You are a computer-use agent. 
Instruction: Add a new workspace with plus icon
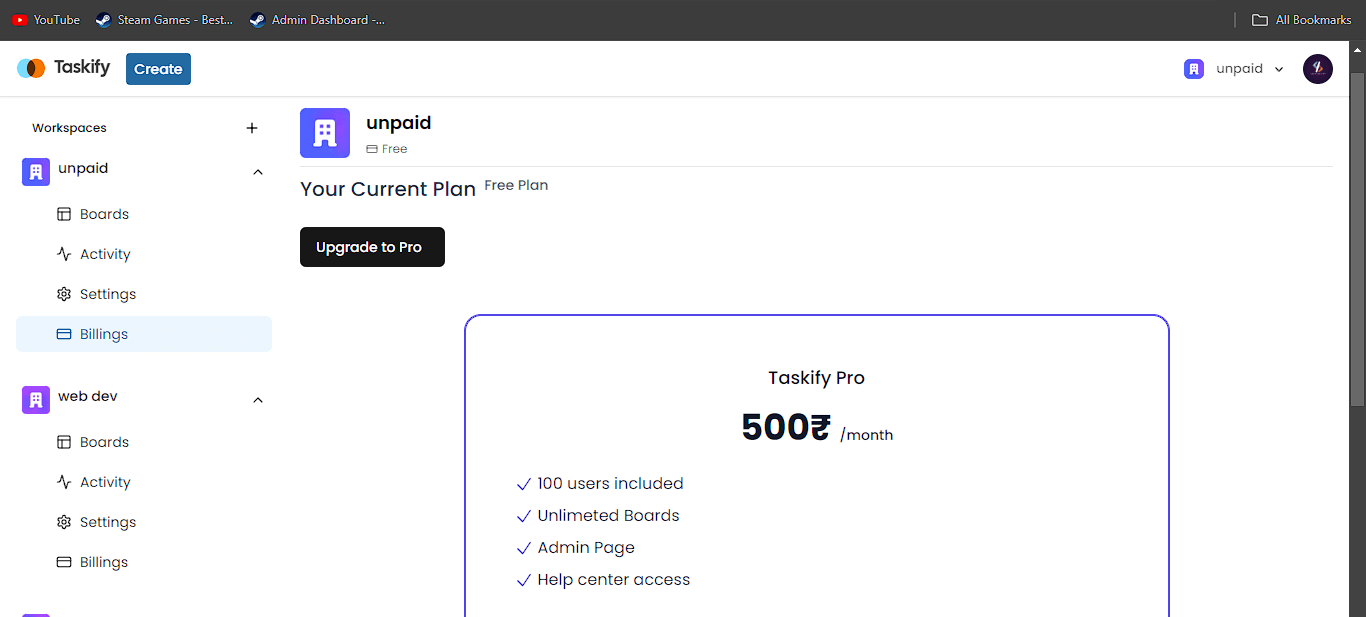click(x=252, y=128)
